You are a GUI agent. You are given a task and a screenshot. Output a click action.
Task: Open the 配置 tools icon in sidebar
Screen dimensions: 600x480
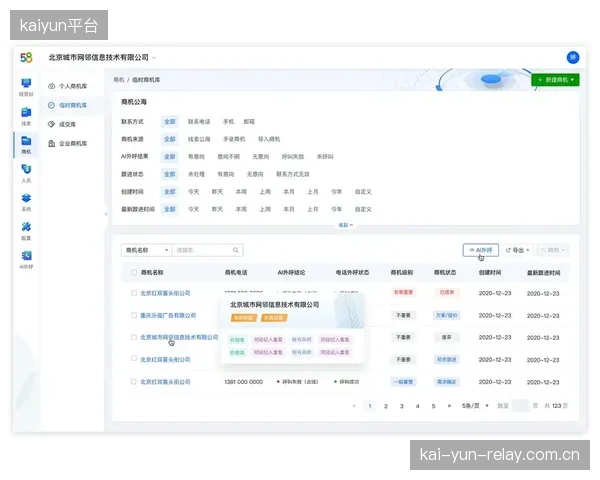point(26,227)
